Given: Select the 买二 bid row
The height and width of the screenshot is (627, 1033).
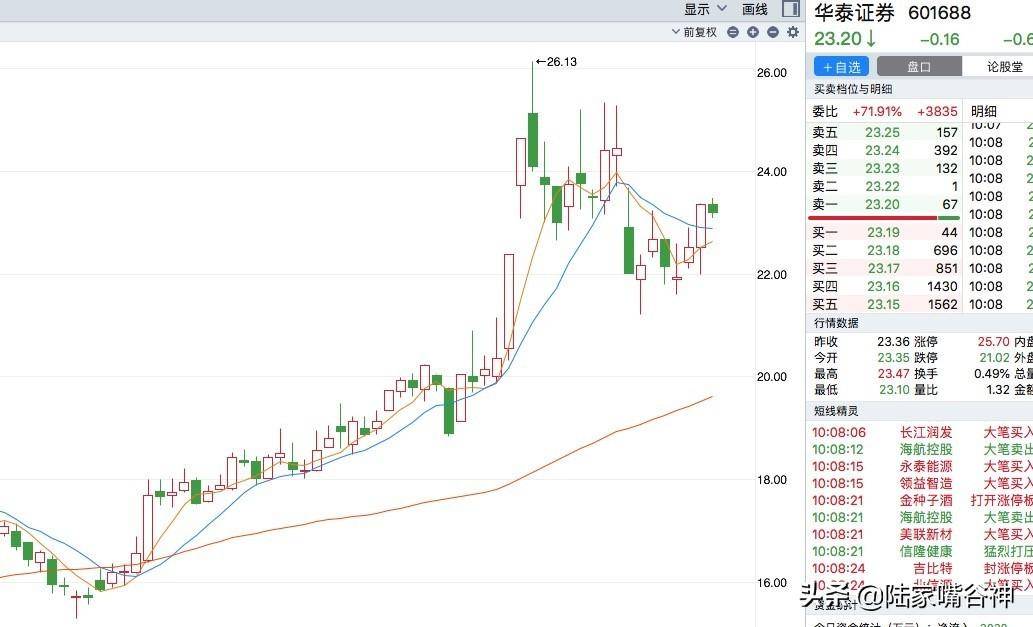Looking at the screenshot, I should [885, 250].
